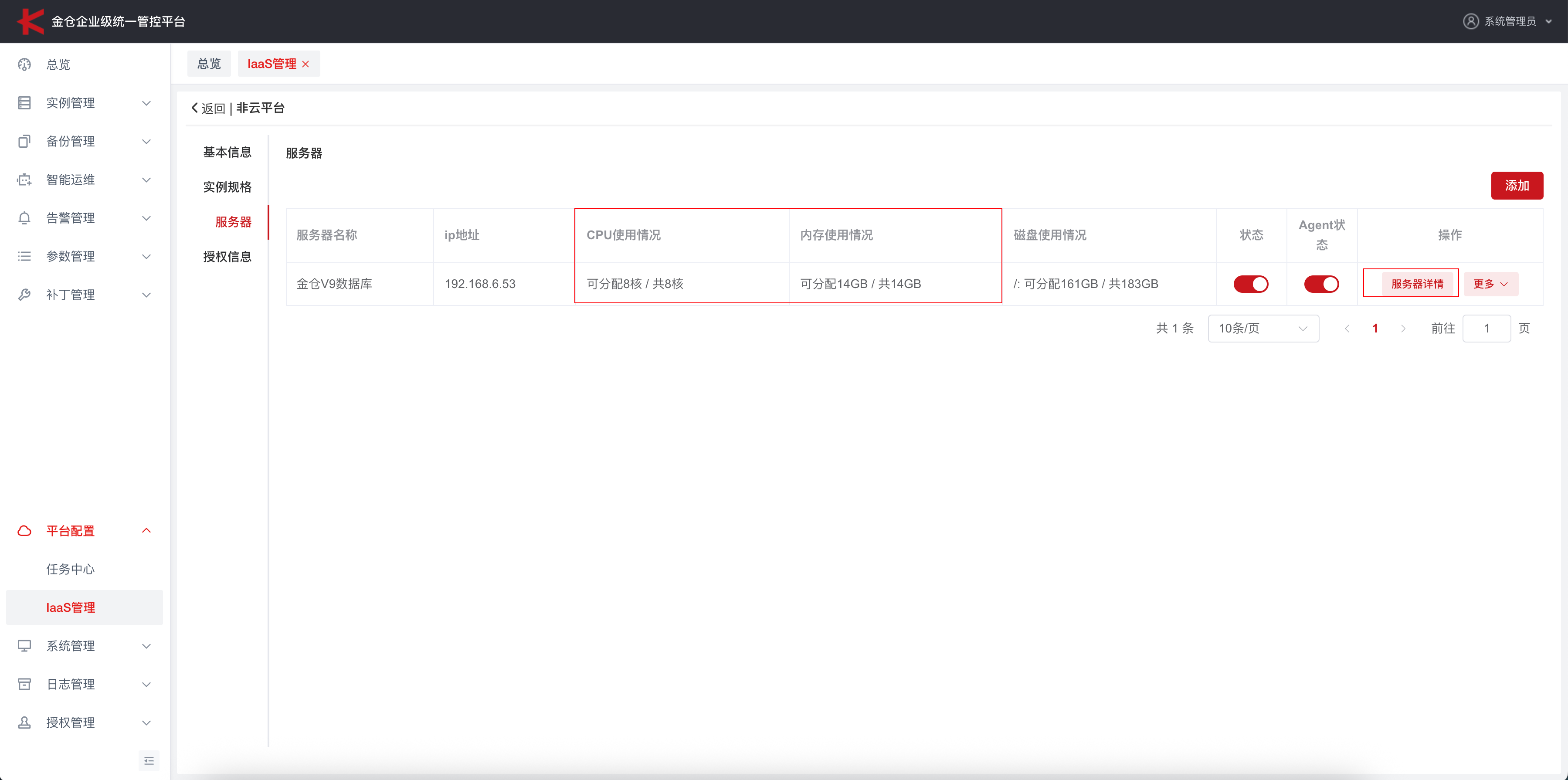Viewport: 1568px width, 780px height.
Task: Click the 告警管理 bell icon
Action: point(24,218)
